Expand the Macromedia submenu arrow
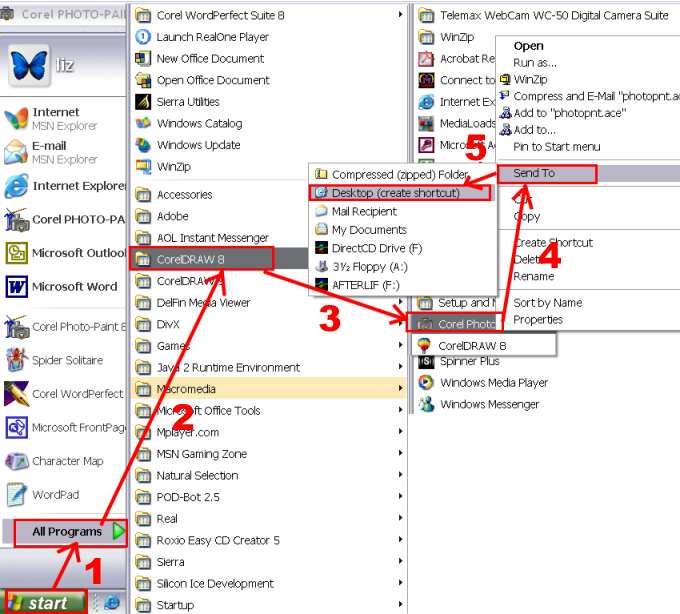Image resolution: width=680 pixels, height=614 pixels. [x=401, y=389]
